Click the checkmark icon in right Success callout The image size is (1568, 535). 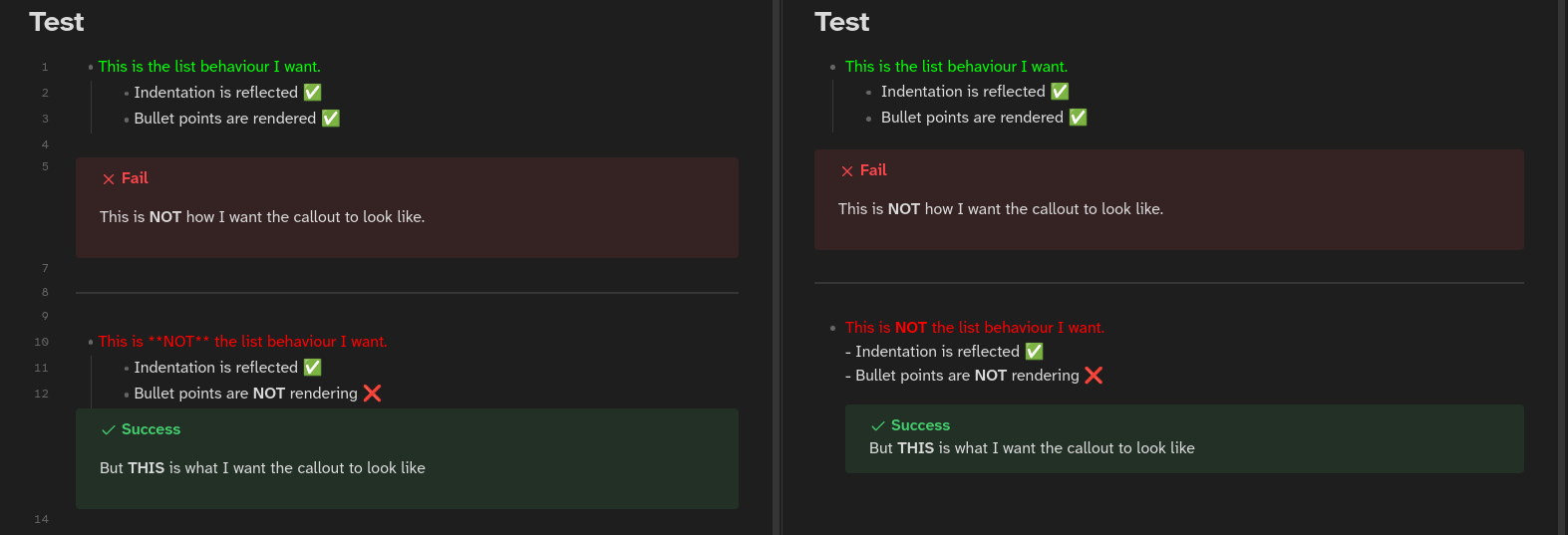click(x=878, y=426)
